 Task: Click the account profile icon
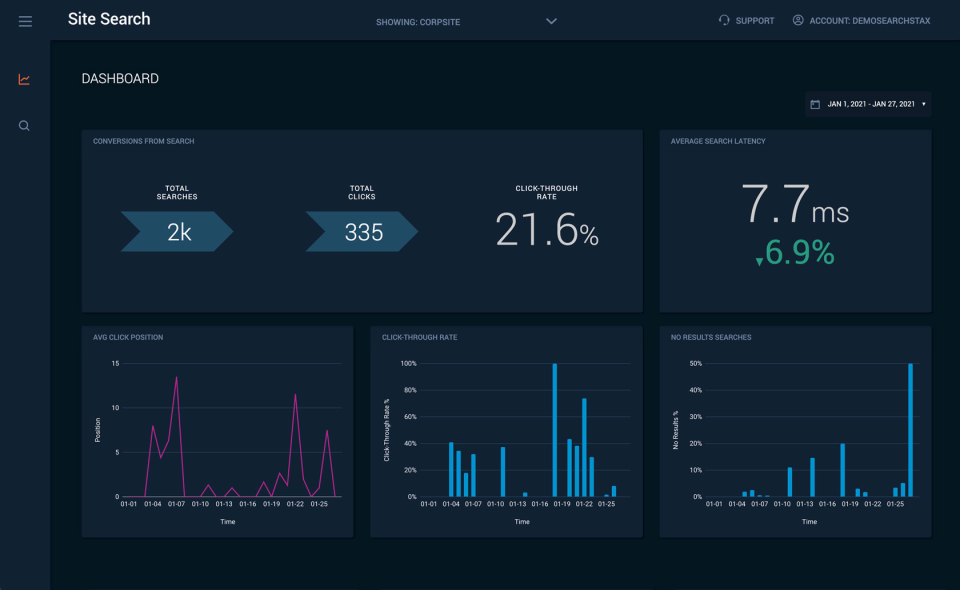point(797,20)
